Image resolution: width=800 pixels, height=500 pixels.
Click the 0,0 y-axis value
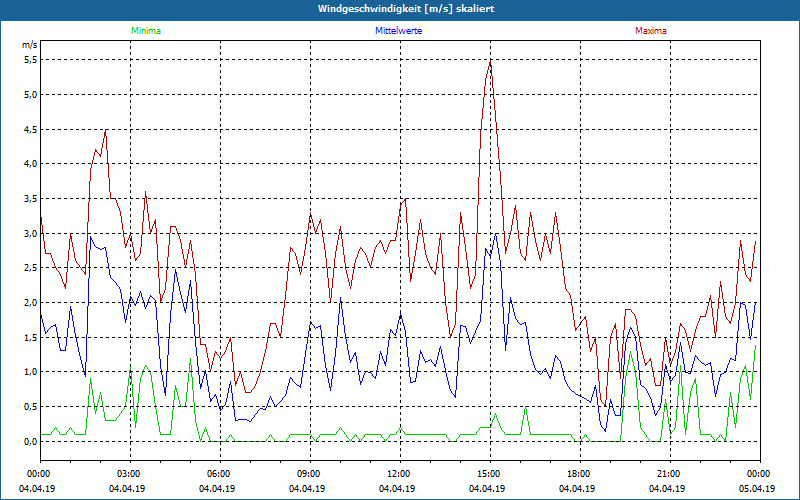31,441
